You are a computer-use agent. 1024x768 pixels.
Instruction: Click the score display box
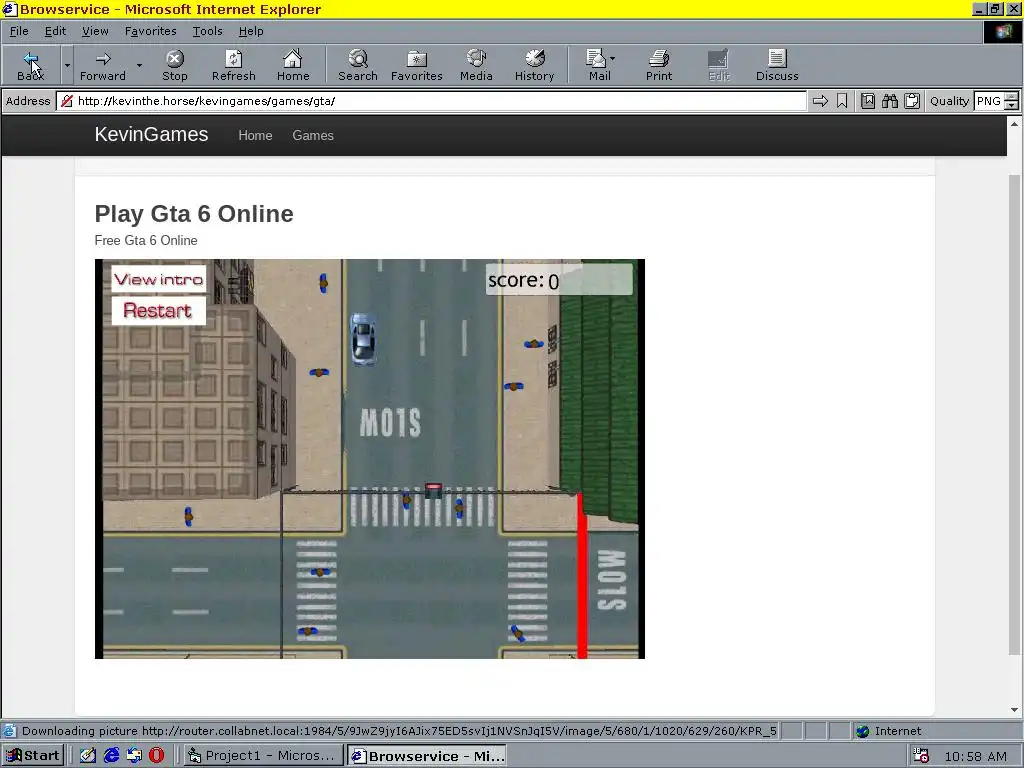(559, 280)
